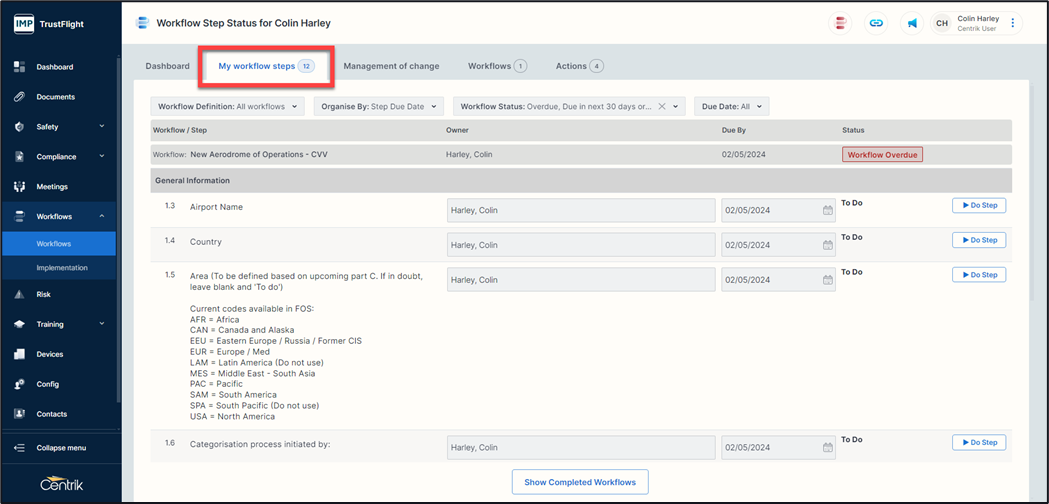Click Show Completed Workflows button

[x=580, y=482]
